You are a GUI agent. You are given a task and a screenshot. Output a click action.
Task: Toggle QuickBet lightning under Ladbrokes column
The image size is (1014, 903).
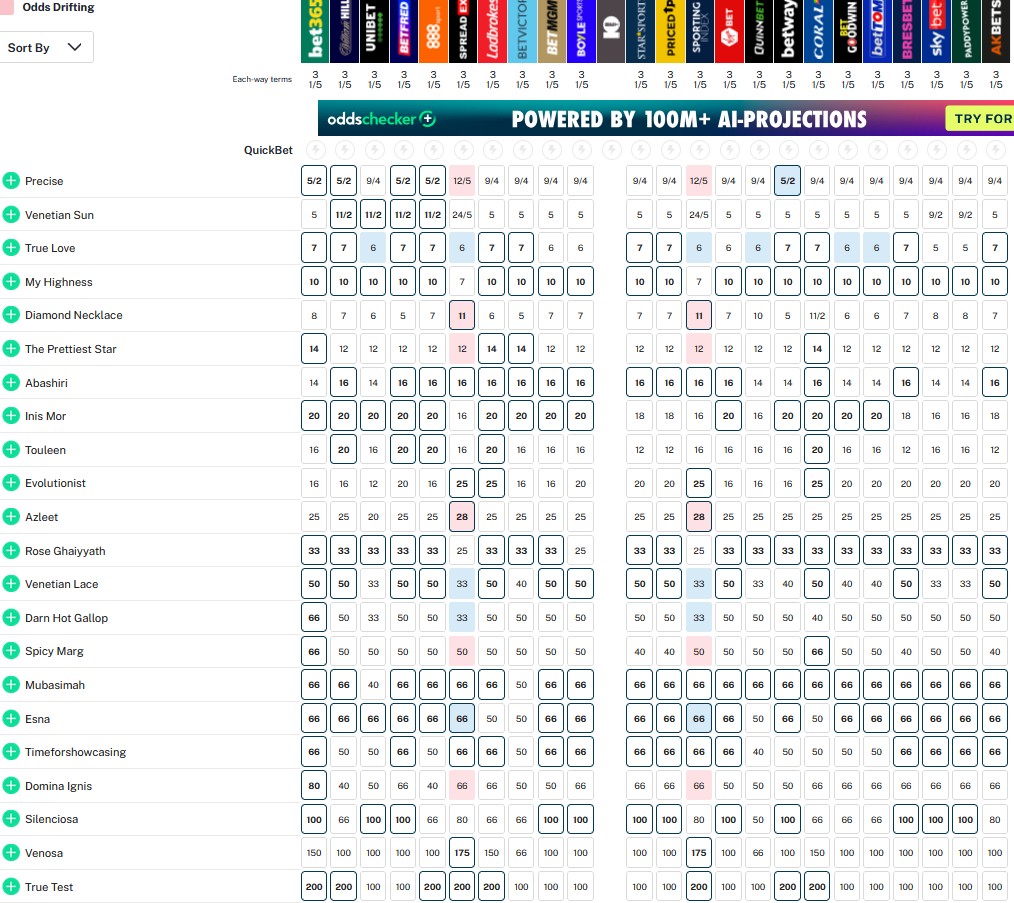492,150
